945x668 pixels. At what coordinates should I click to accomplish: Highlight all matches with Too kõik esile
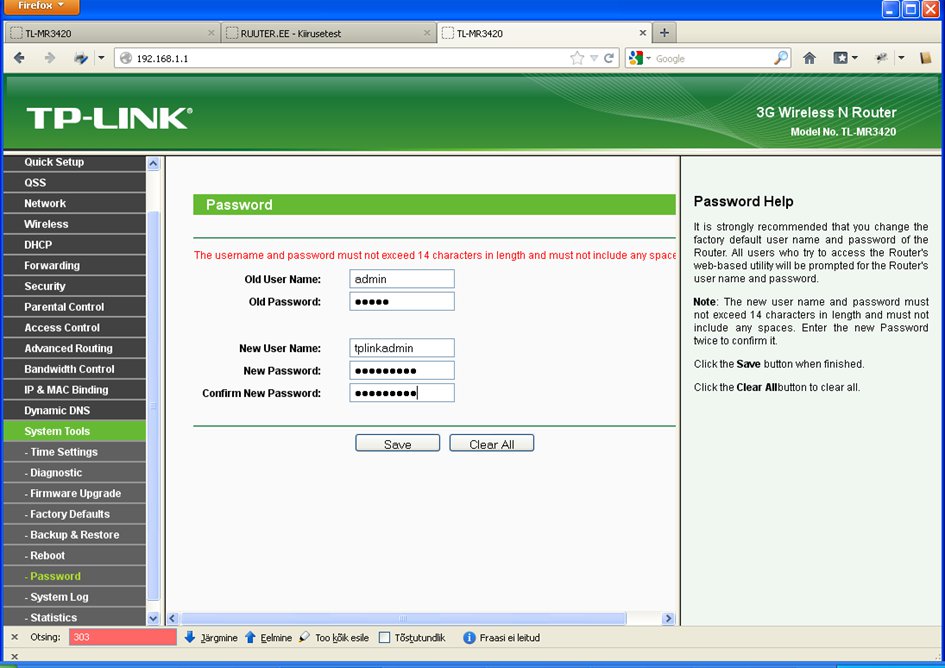334,637
